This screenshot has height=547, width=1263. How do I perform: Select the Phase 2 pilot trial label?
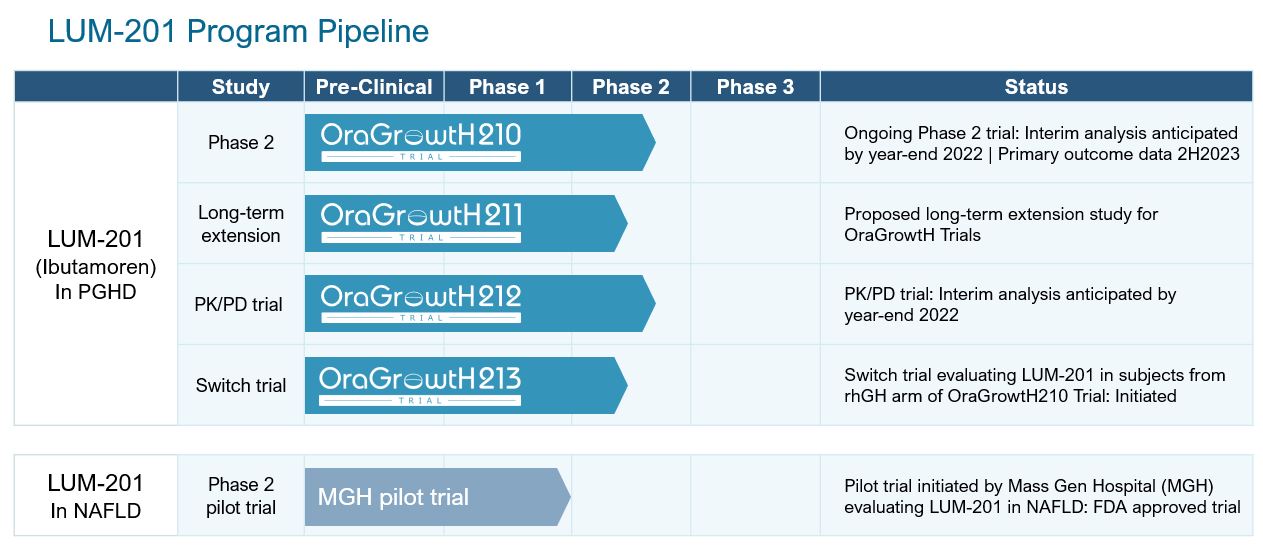point(241,496)
